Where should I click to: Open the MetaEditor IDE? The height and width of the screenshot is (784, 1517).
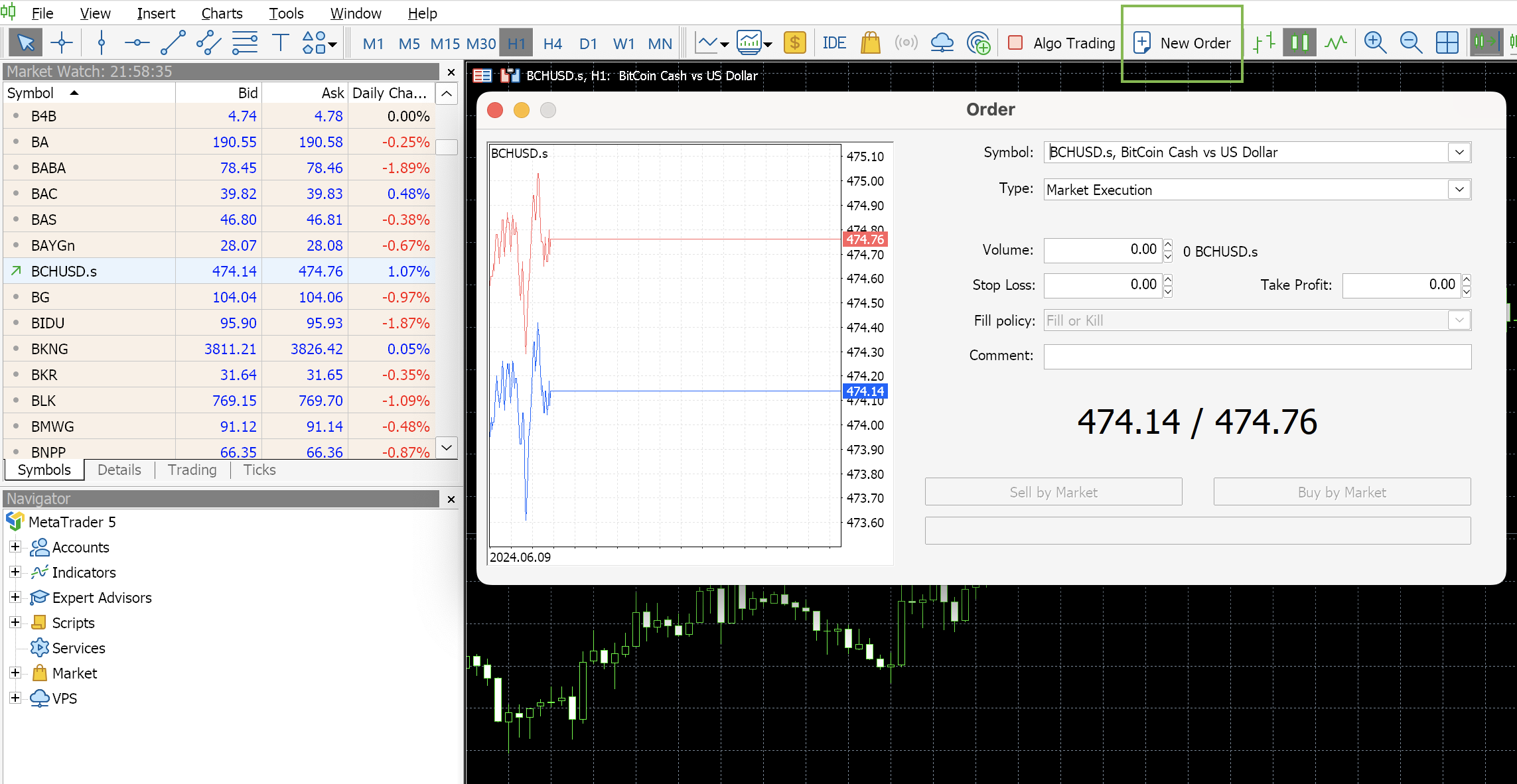(x=834, y=42)
